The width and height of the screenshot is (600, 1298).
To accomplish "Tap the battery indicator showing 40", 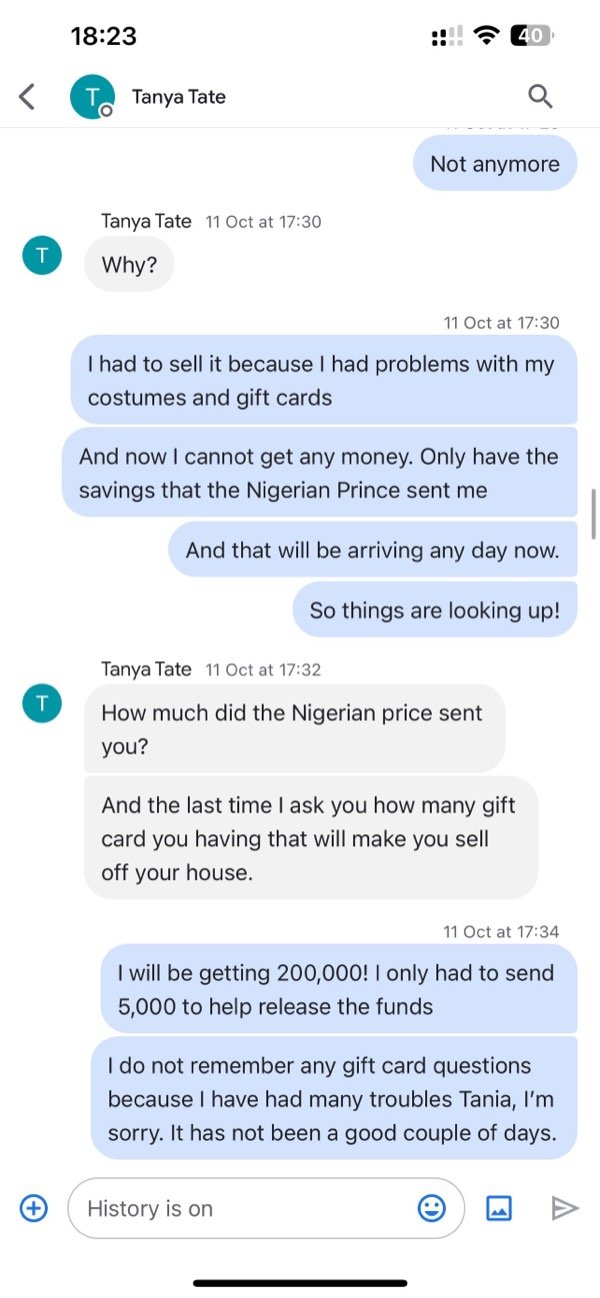I will pyautogui.click(x=531, y=35).
